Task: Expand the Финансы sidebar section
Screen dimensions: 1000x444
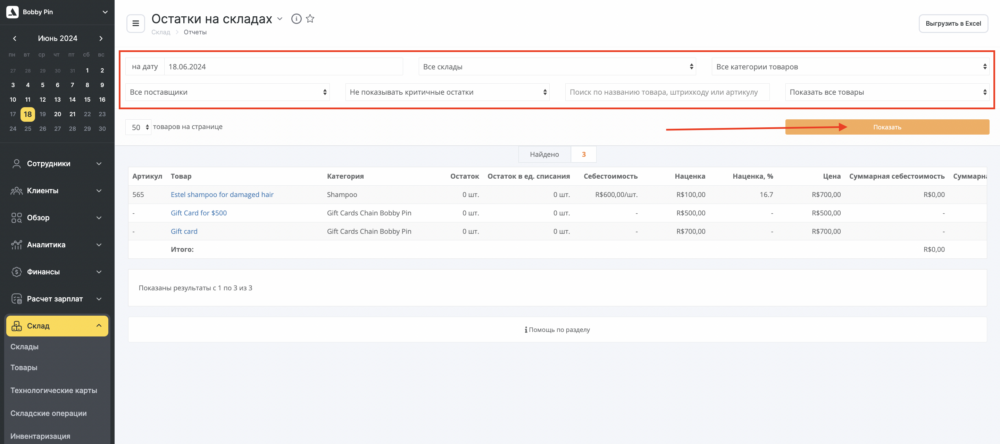Action: 99,272
